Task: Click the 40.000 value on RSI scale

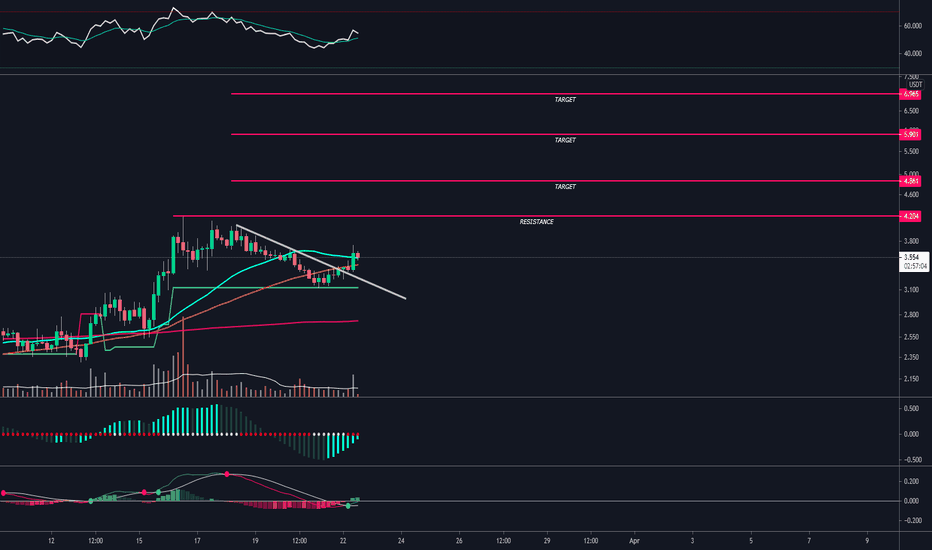Action: tap(912, 54)
